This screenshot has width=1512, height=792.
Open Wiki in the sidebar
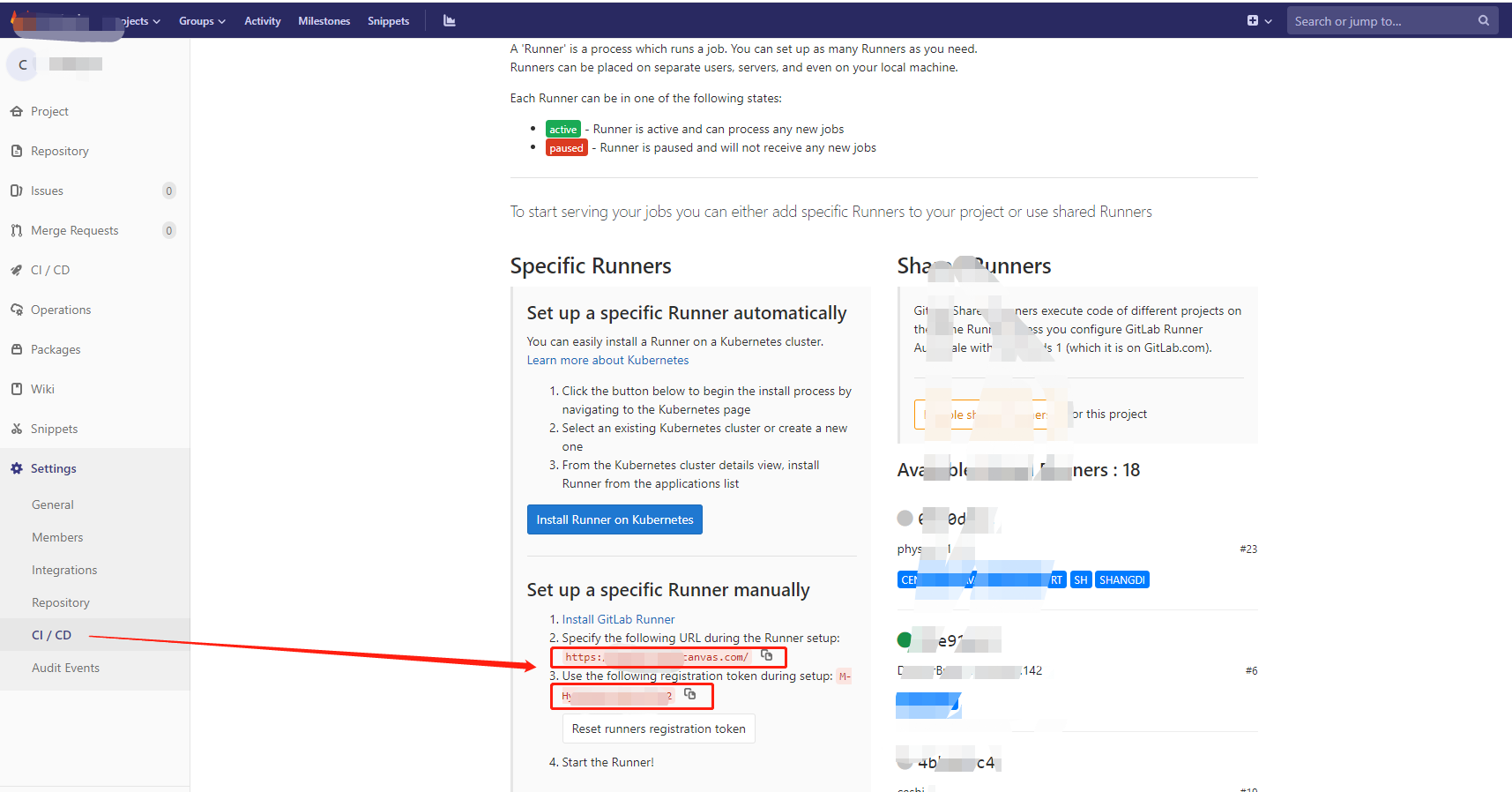tap(42, 389)
